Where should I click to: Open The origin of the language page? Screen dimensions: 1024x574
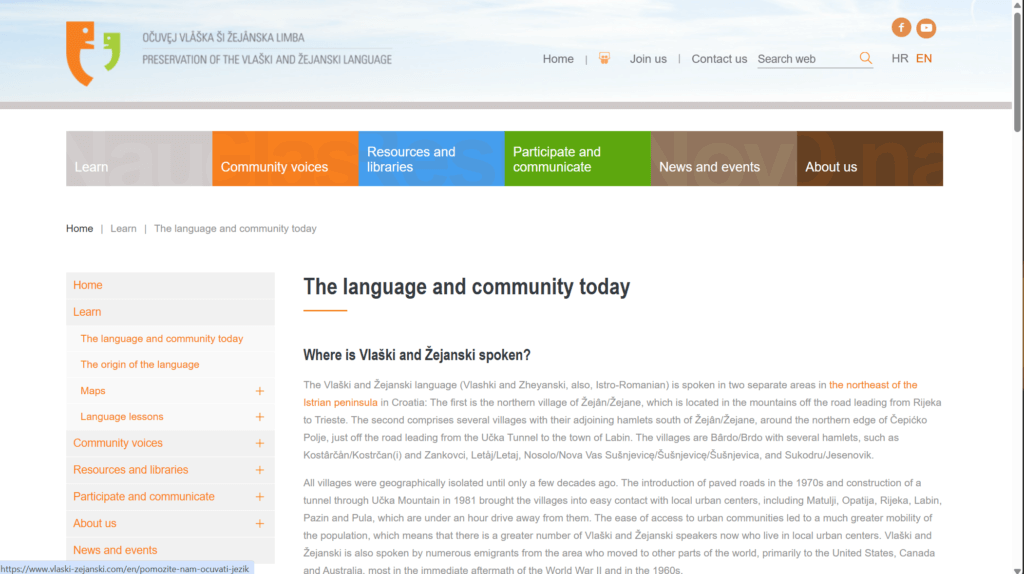[140, 365]
